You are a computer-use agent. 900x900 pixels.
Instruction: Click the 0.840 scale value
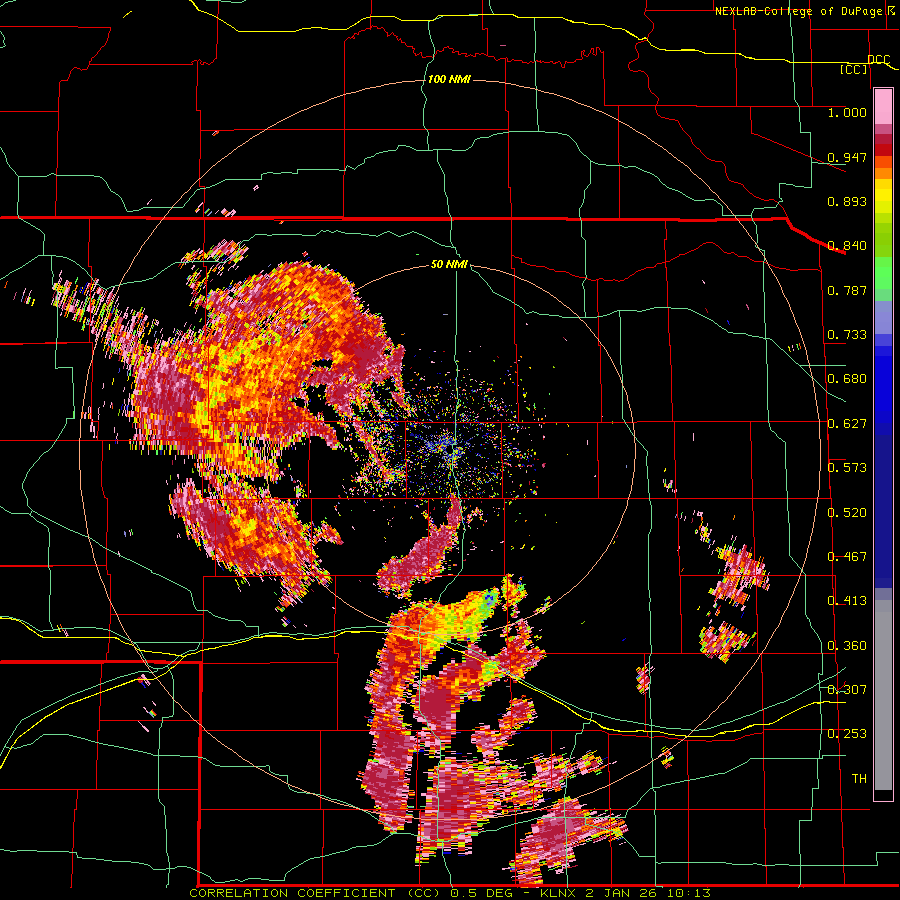click(x=847, y=246)
